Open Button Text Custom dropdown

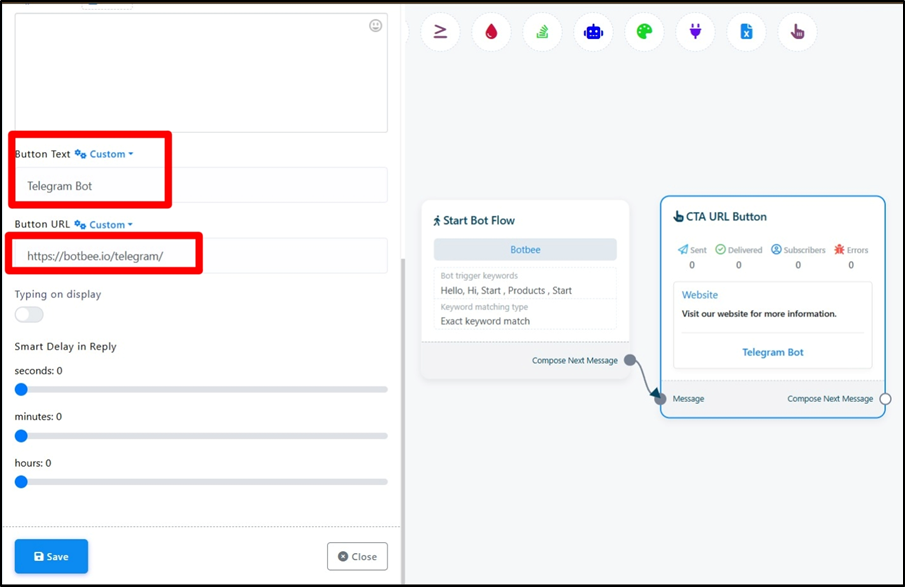(x=105, y=155)
